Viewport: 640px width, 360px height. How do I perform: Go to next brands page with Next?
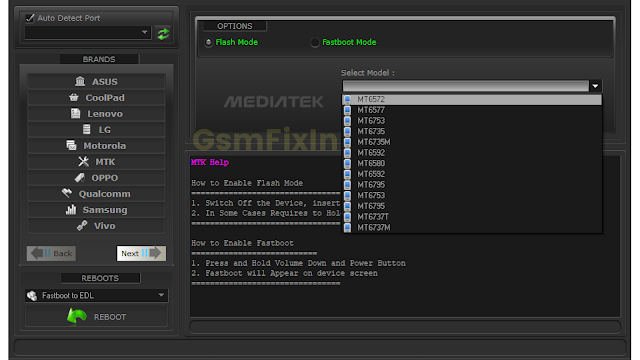pyautogui.click(x=141, y=253)
